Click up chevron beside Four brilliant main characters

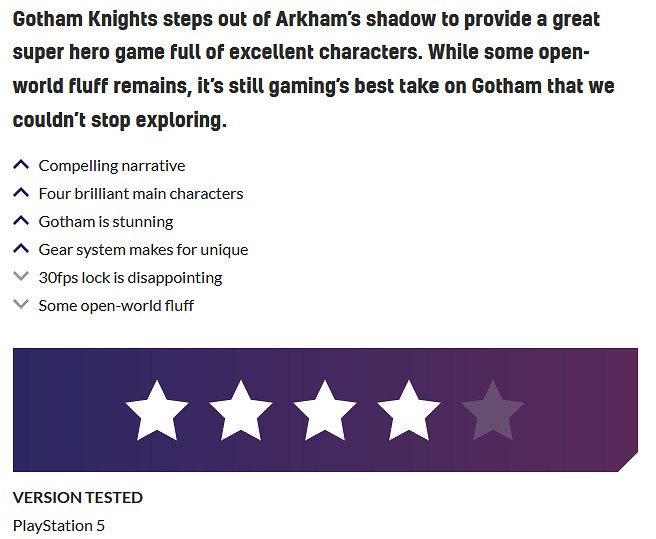(21, 193)
